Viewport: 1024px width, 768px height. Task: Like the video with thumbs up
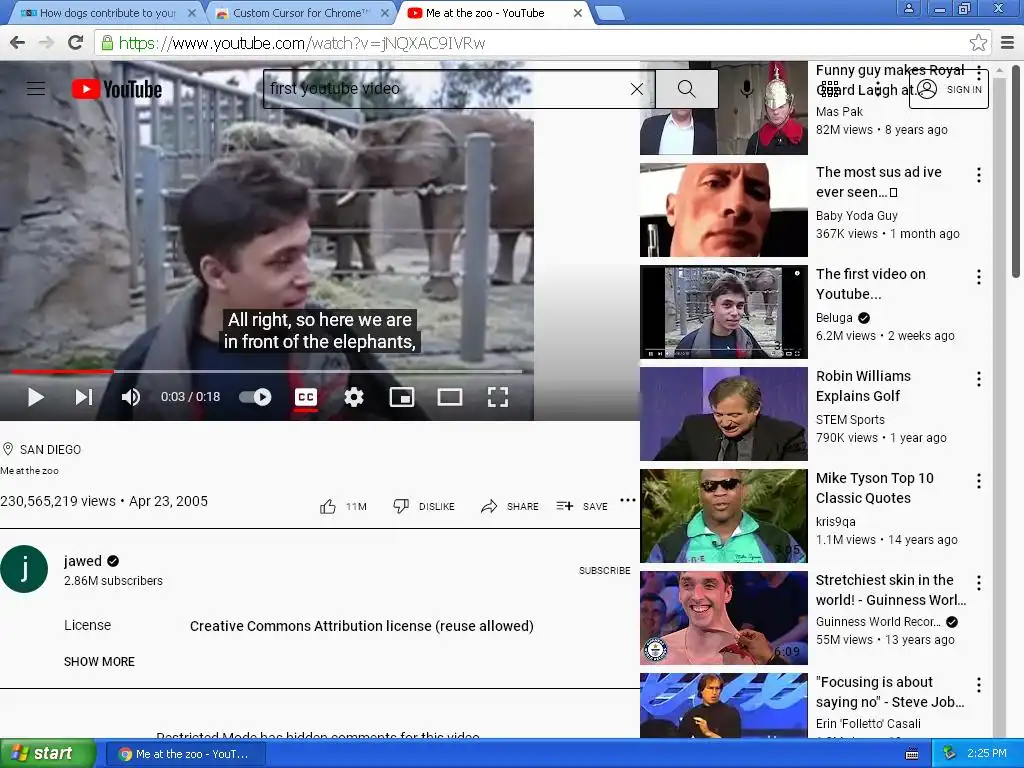(x=328, y=506)
